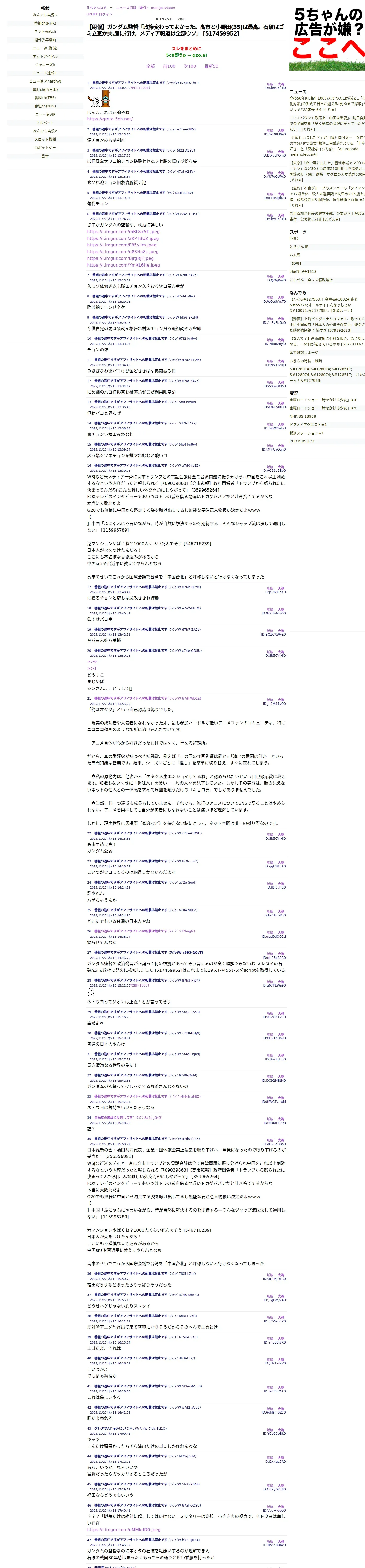Click the 5ちゃんねる breadcrumb link
Viewport: 365px width, 1568px height.
pos(96,8)
